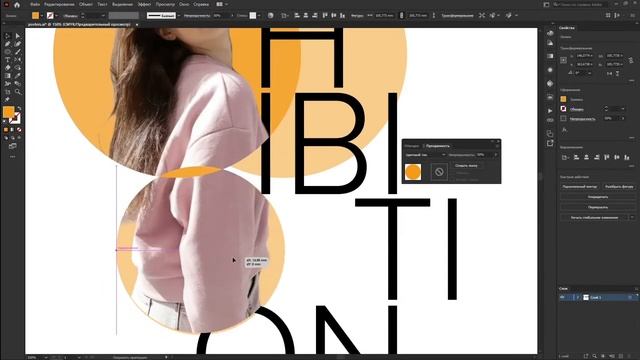The height and width of the screenshot is (360, 640).
Task: Select the Type tool
Action: [x=7, y=60]
